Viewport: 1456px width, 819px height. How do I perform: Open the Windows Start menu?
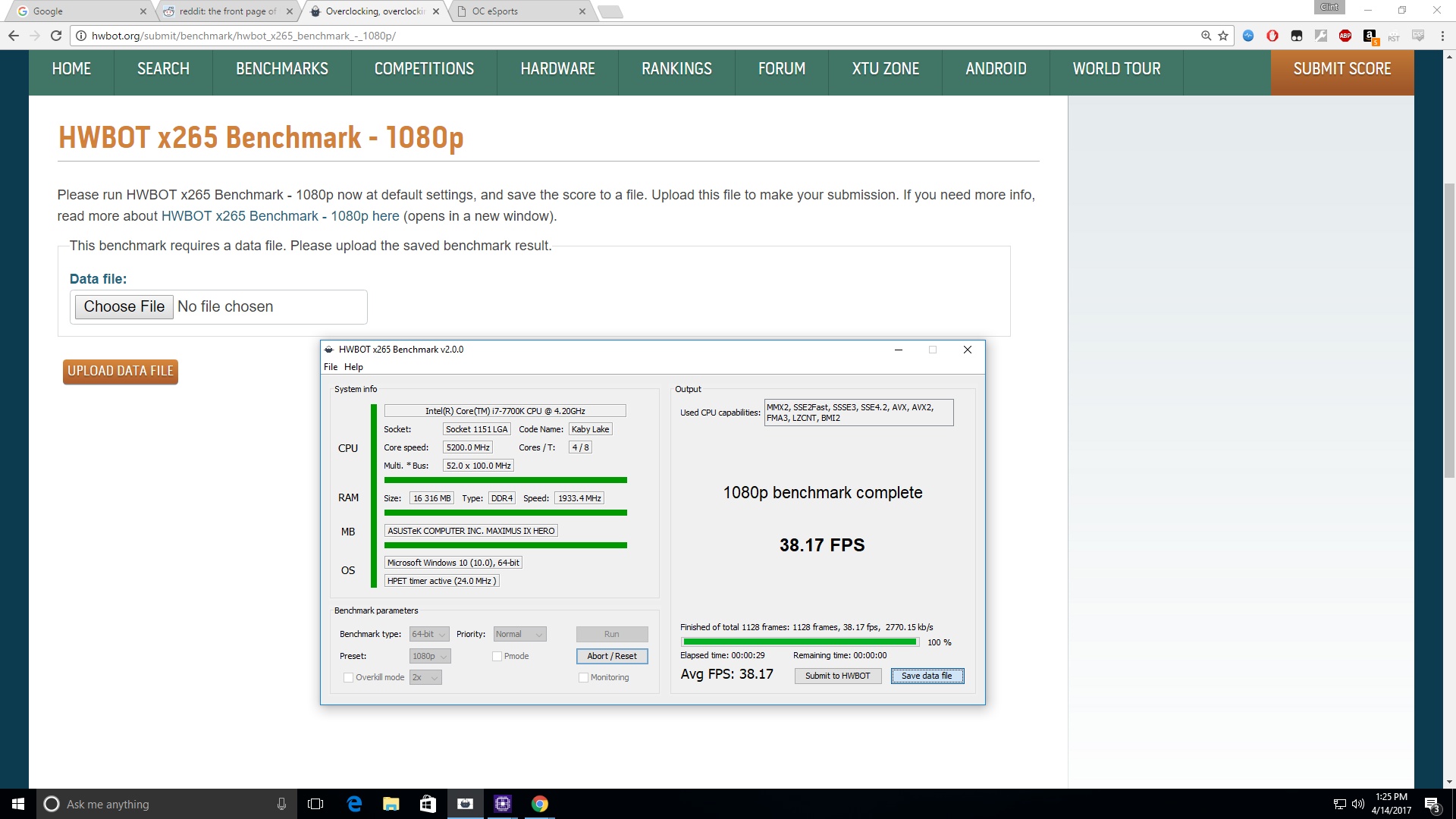pyautogui.click(x=18, y=804)
